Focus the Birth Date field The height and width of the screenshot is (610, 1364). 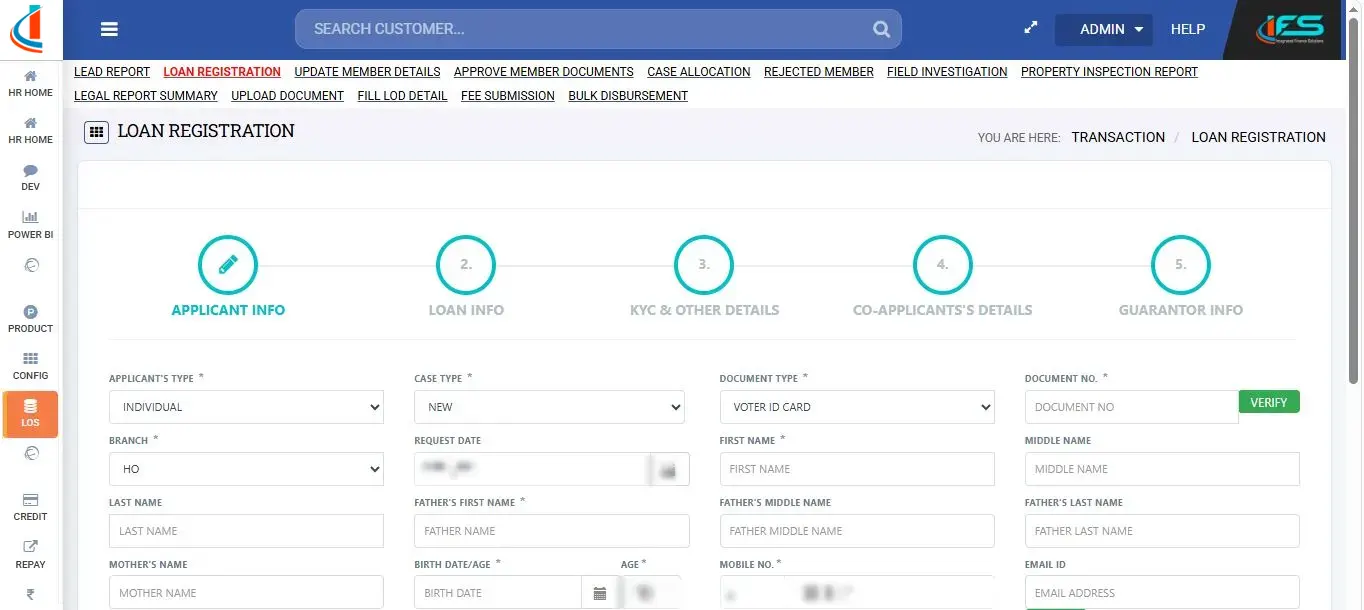(498, 593)
